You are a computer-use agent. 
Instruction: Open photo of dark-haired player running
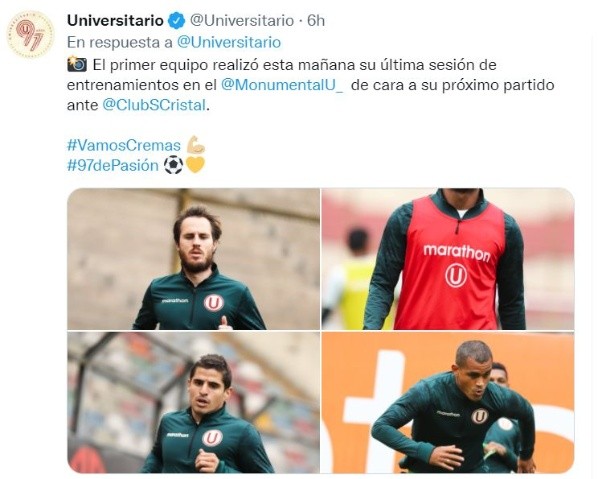(194, 403)
